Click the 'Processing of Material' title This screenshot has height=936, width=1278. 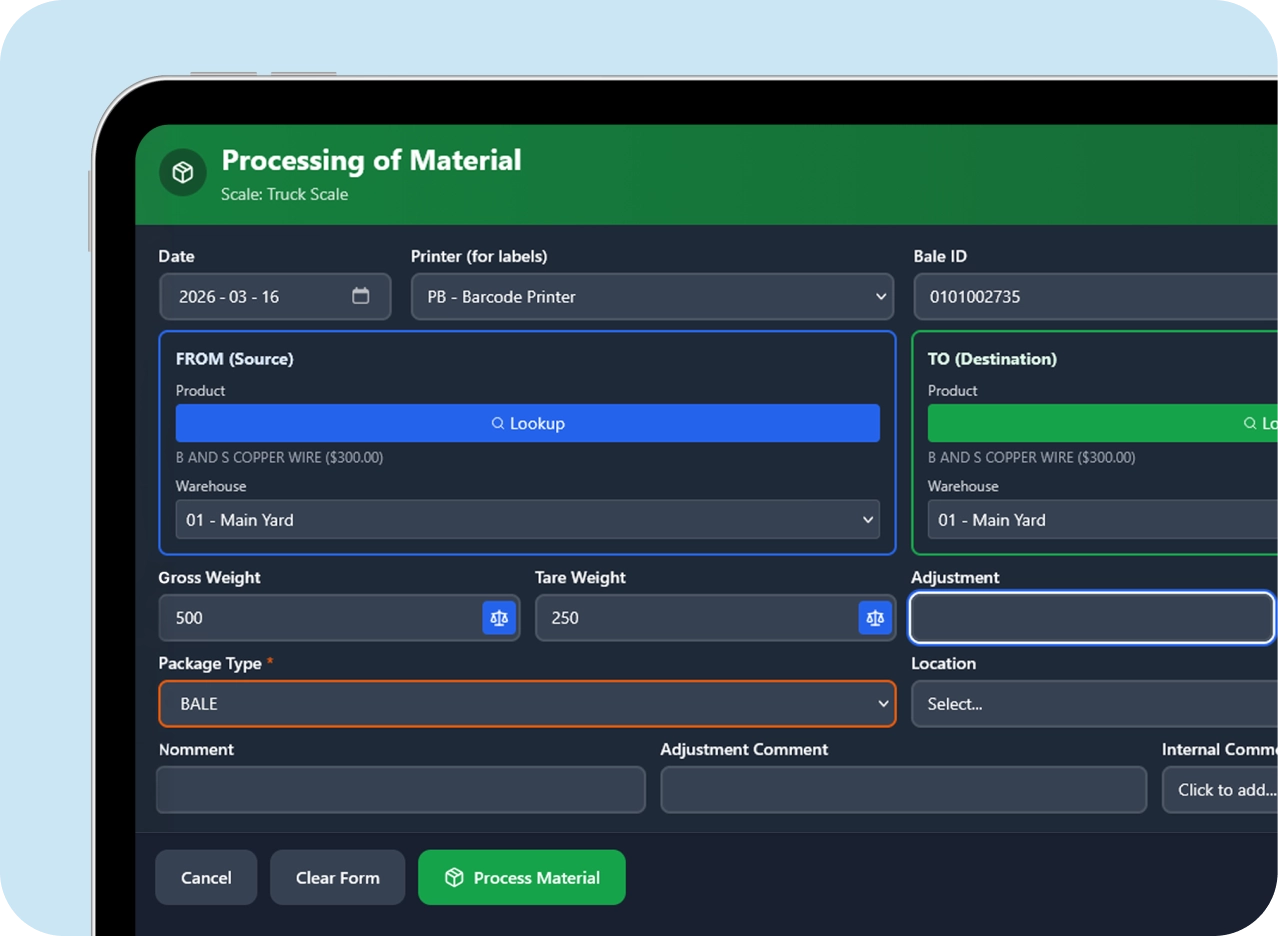click(371, 160)
